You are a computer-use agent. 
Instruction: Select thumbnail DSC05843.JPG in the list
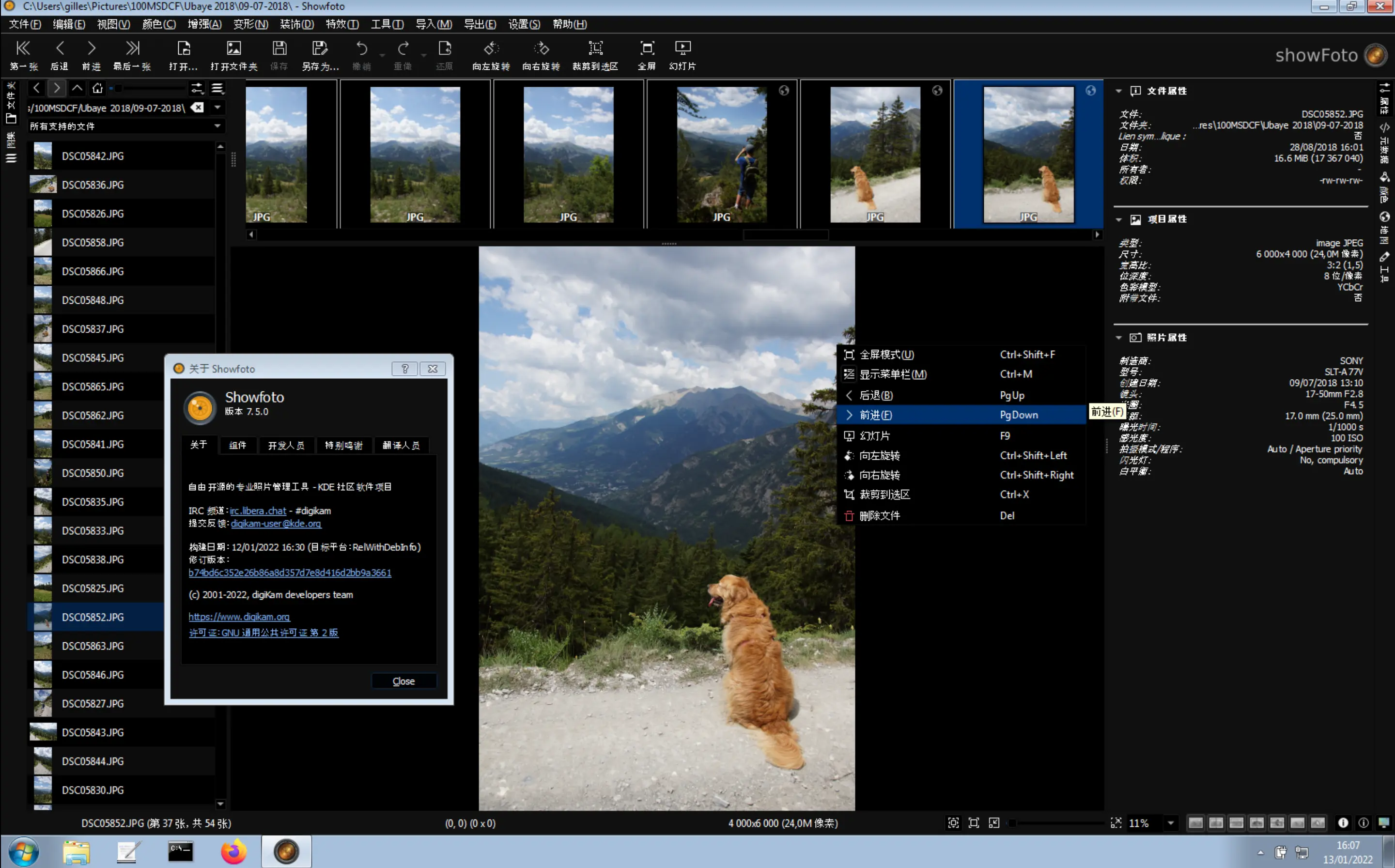[x=92, y=732]
